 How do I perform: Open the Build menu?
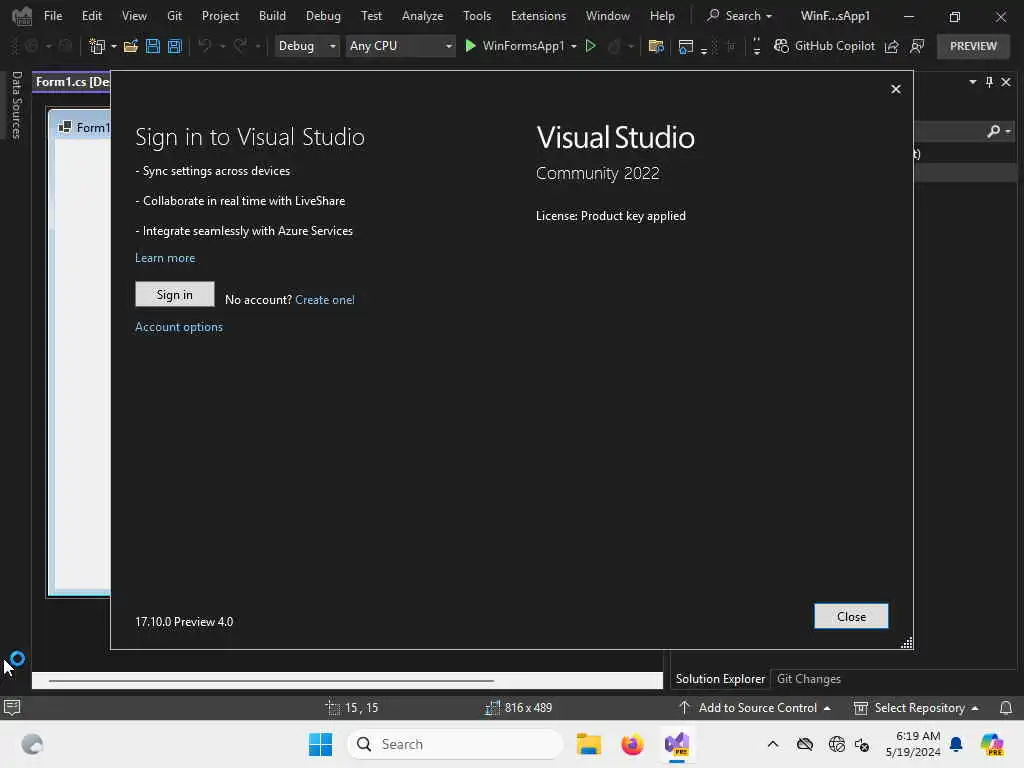[x=272, y=16]
